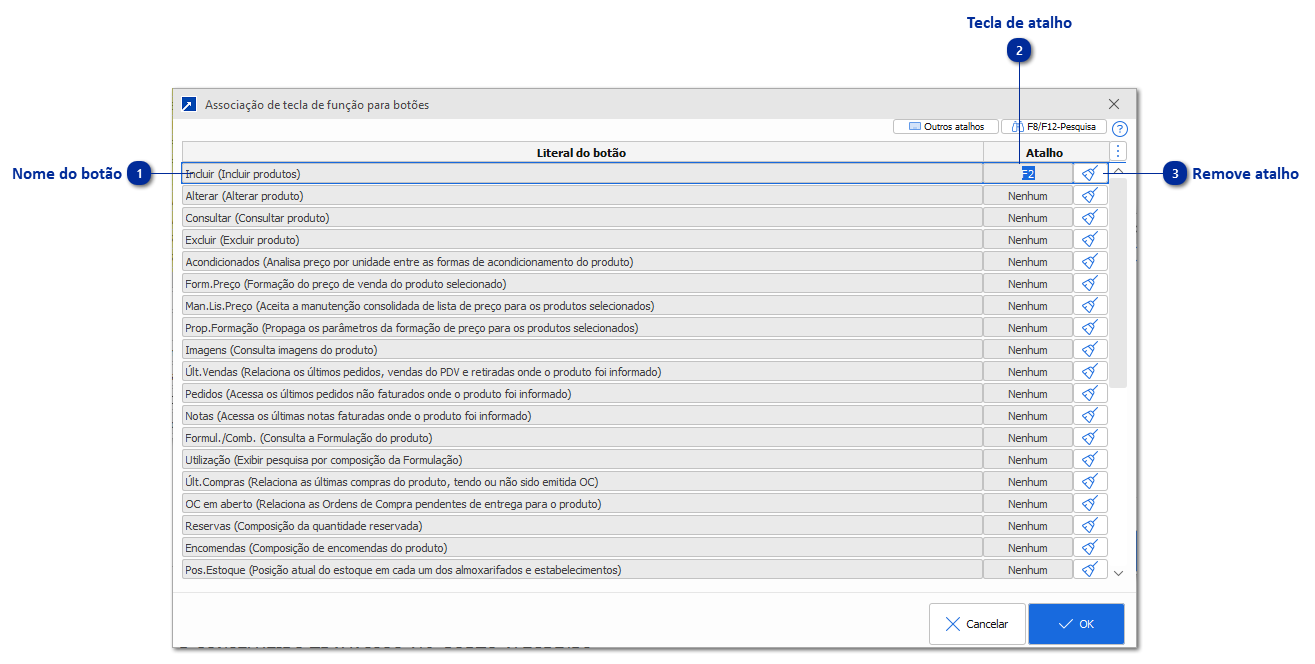Viewport: 1315px width, 664px height.
Task: Confirm with the OK button
Action: tap(1076, 624)
